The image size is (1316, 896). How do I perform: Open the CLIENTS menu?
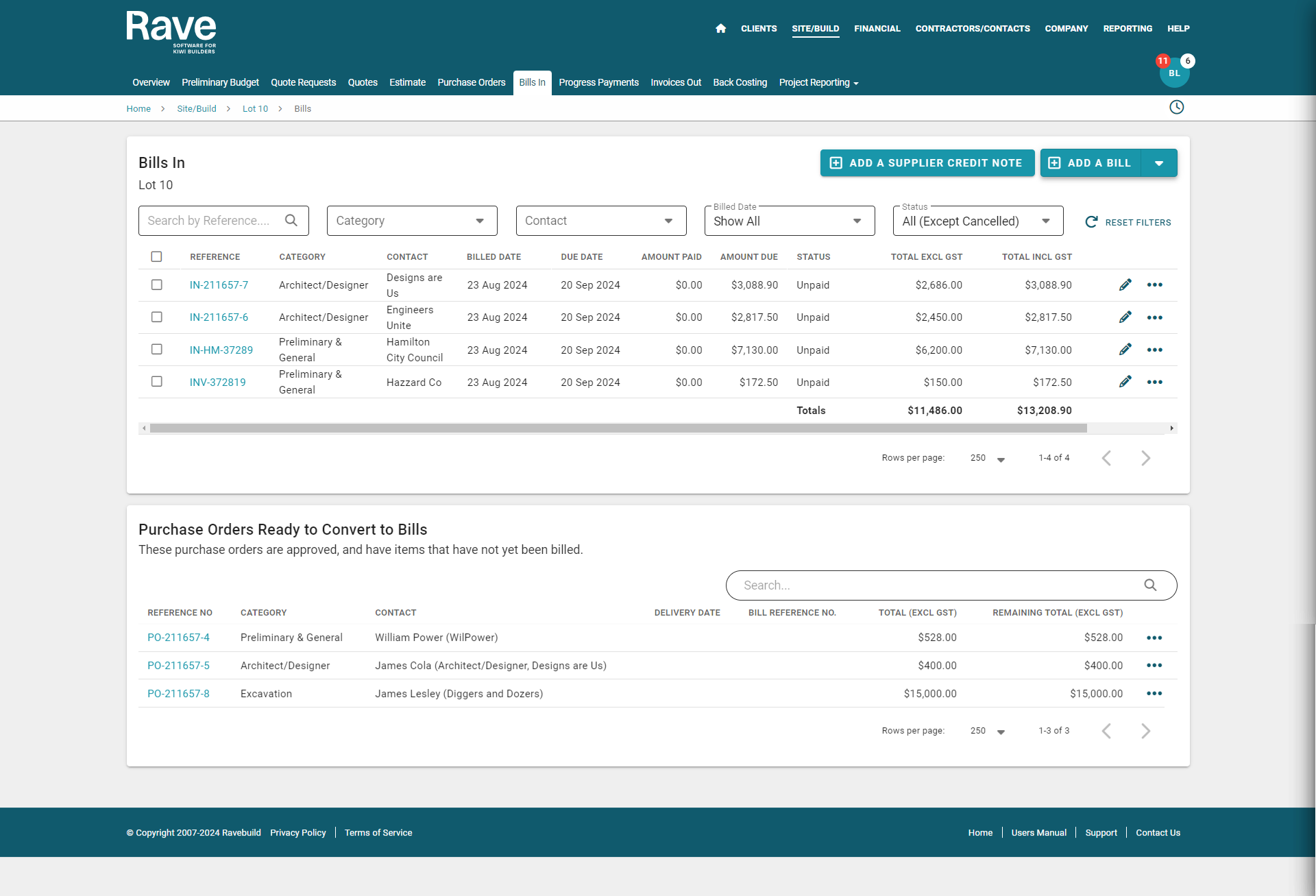click(759, 28)
